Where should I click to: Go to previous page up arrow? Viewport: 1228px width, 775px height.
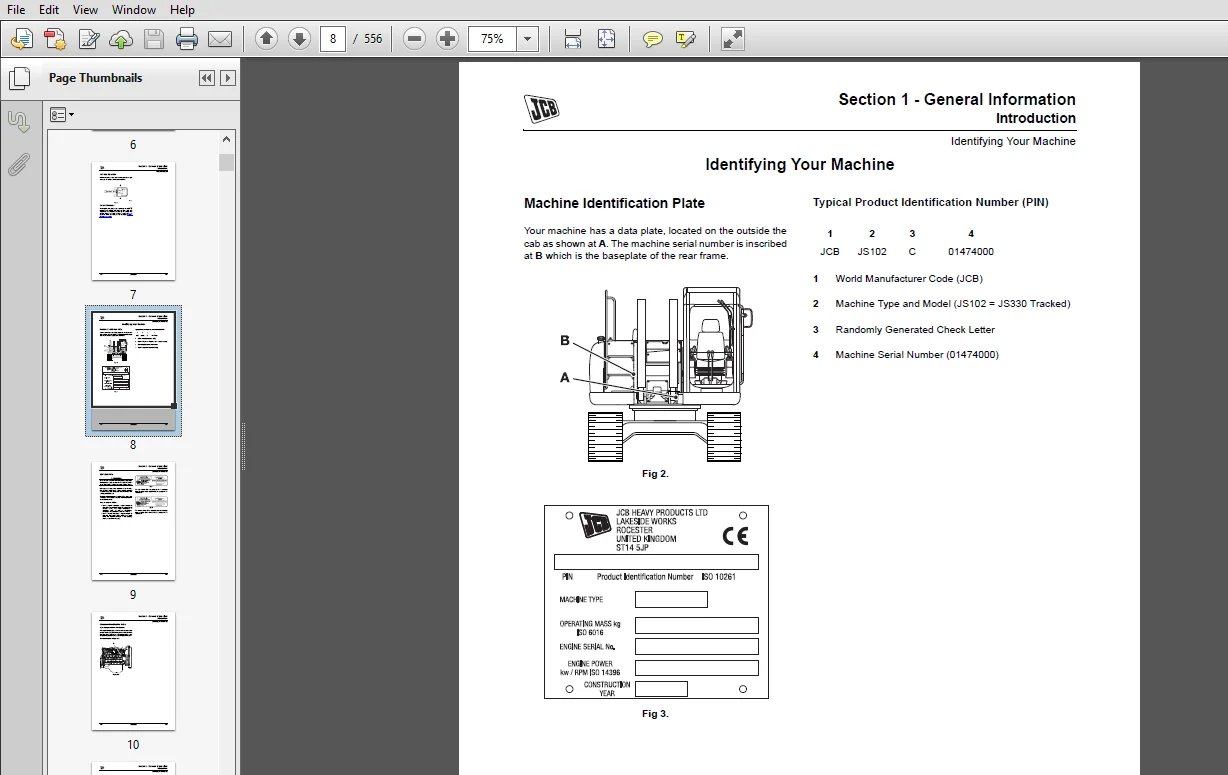tap(266, 39)
